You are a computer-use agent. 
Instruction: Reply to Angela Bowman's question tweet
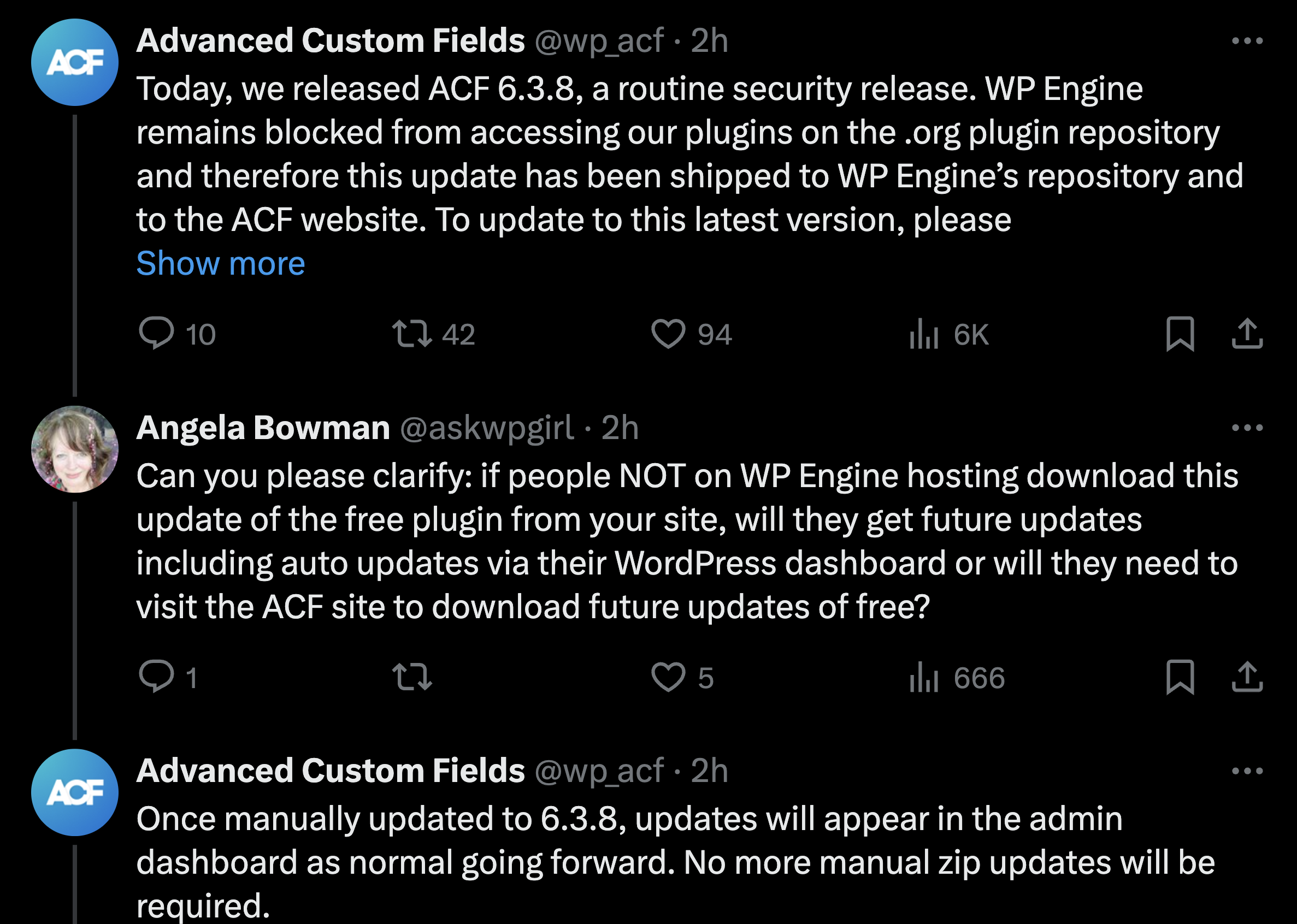click(x=156, y=677)
